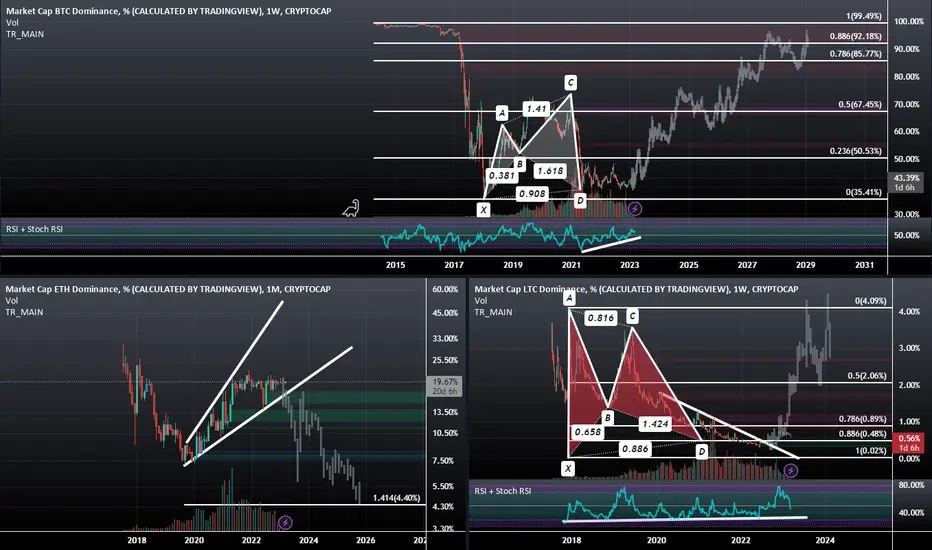Select the C point label of LTC harmonic pattern
This screenshot has width=932, height=550.
pos(632,316)
